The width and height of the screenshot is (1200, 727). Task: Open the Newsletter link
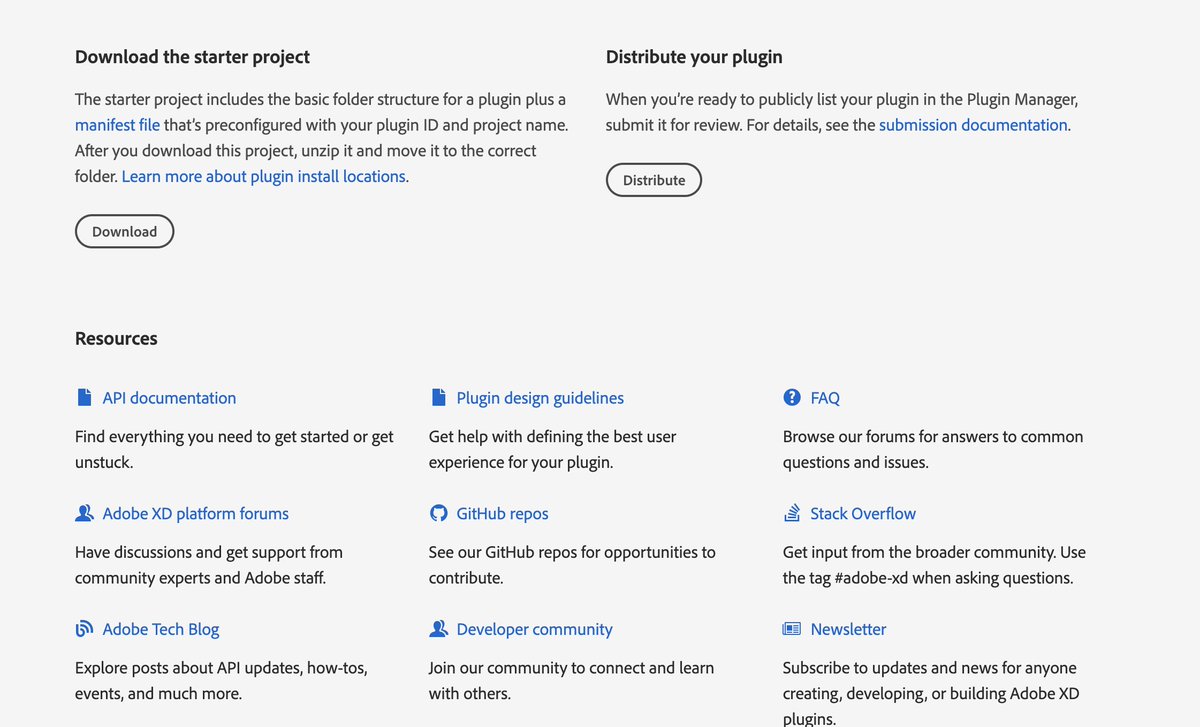click(x=848, y=630)
